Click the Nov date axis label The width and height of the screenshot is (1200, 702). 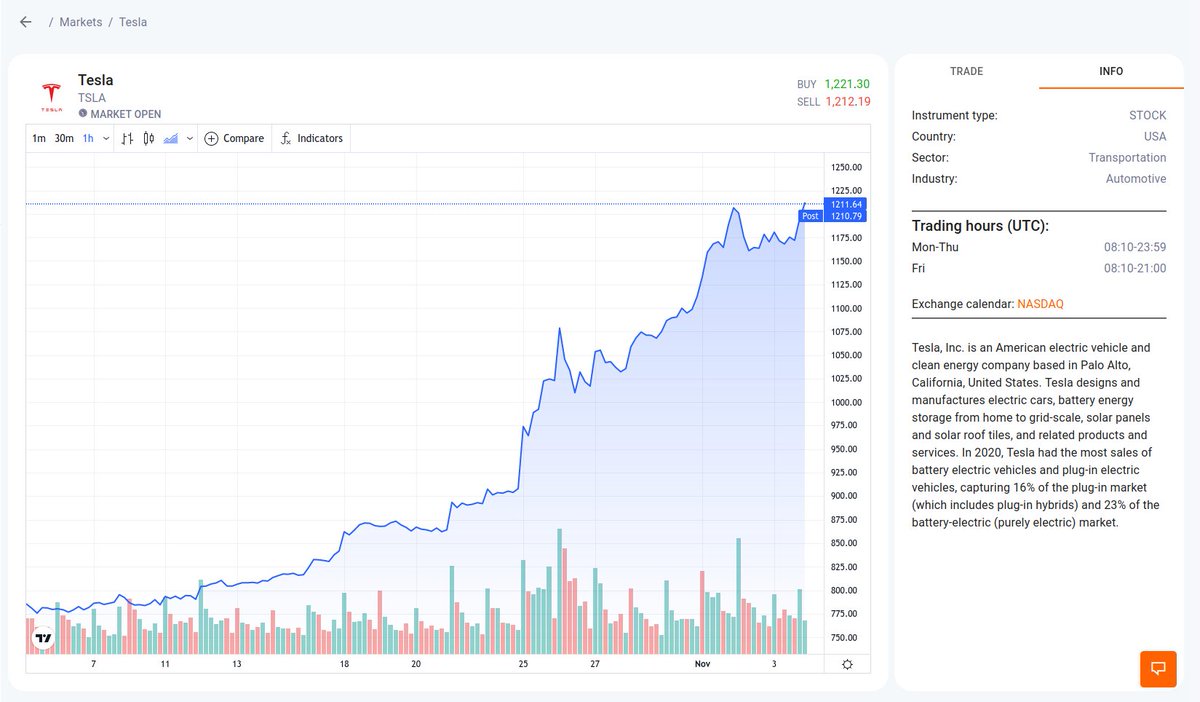click(702, 664)
